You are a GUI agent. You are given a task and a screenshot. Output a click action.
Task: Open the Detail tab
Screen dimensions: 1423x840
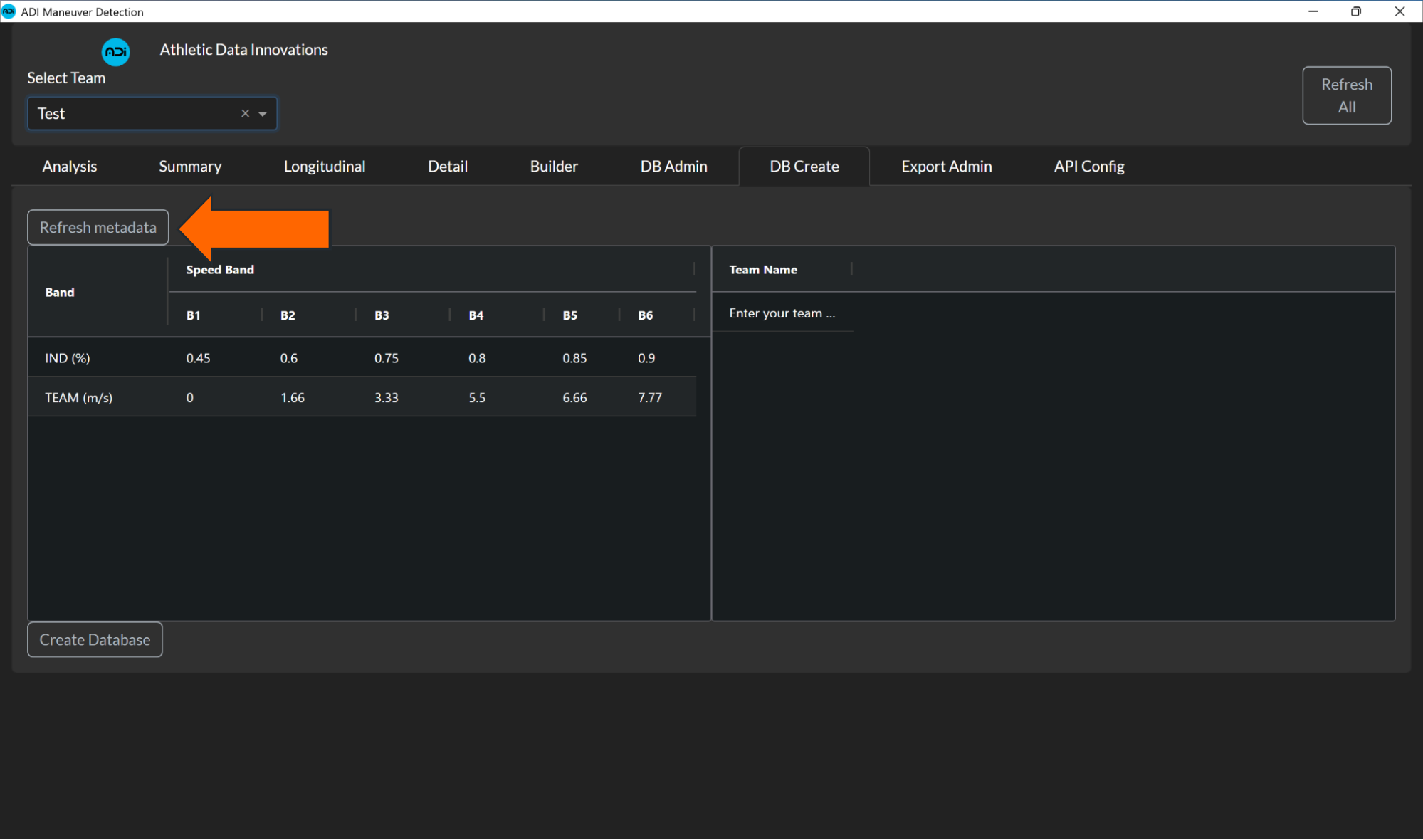[x=448, y=166]
